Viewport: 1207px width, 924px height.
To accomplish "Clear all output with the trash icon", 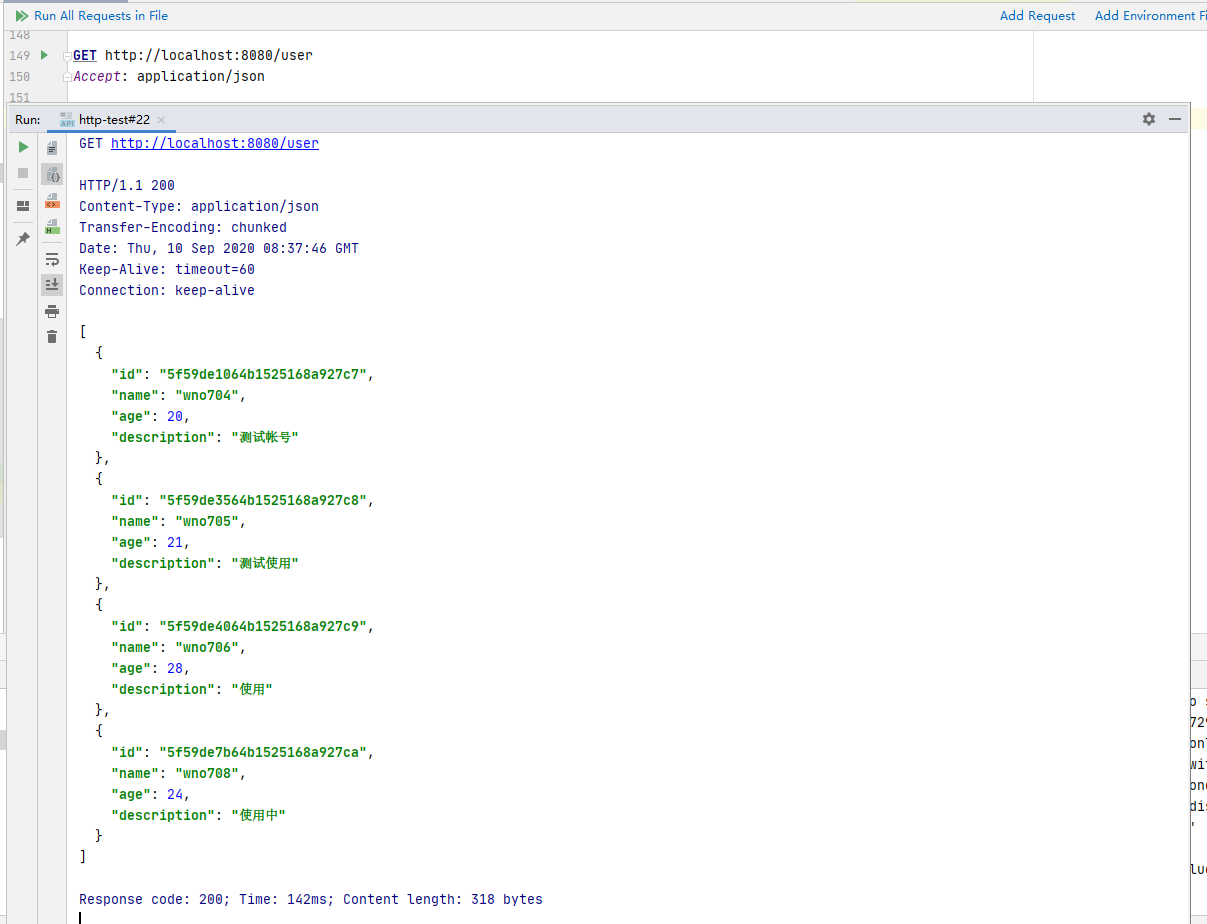I will [x=52, y=336].
